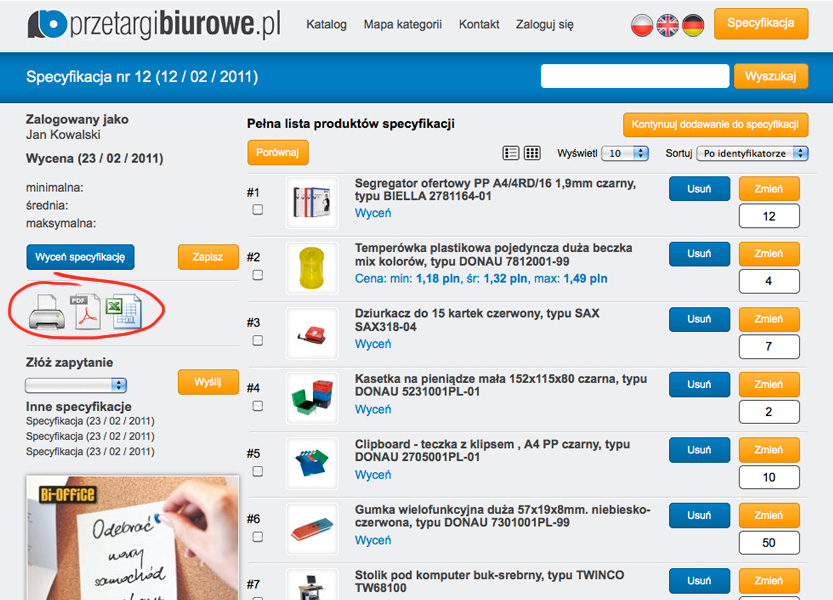Open the yellow Temperówka product thumbnail

click(312, 268)
